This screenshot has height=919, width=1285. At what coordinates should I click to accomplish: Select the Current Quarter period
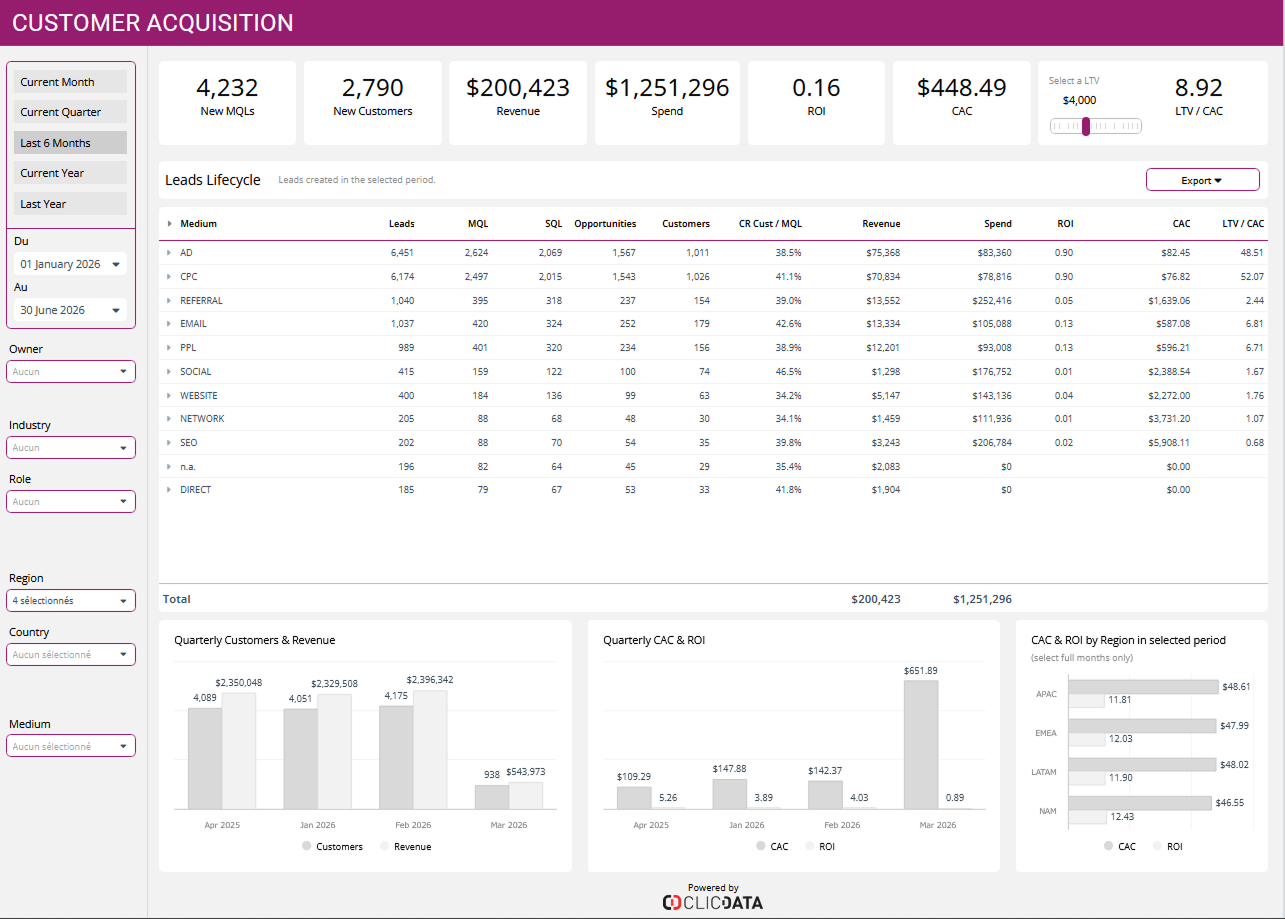70,112
